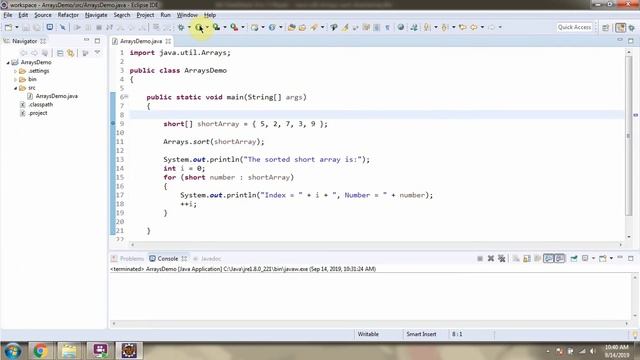Click the Toggle Mark Occurrences highlighter icon
Viewport: 640px width, 360px height.
tap(345, 27)
